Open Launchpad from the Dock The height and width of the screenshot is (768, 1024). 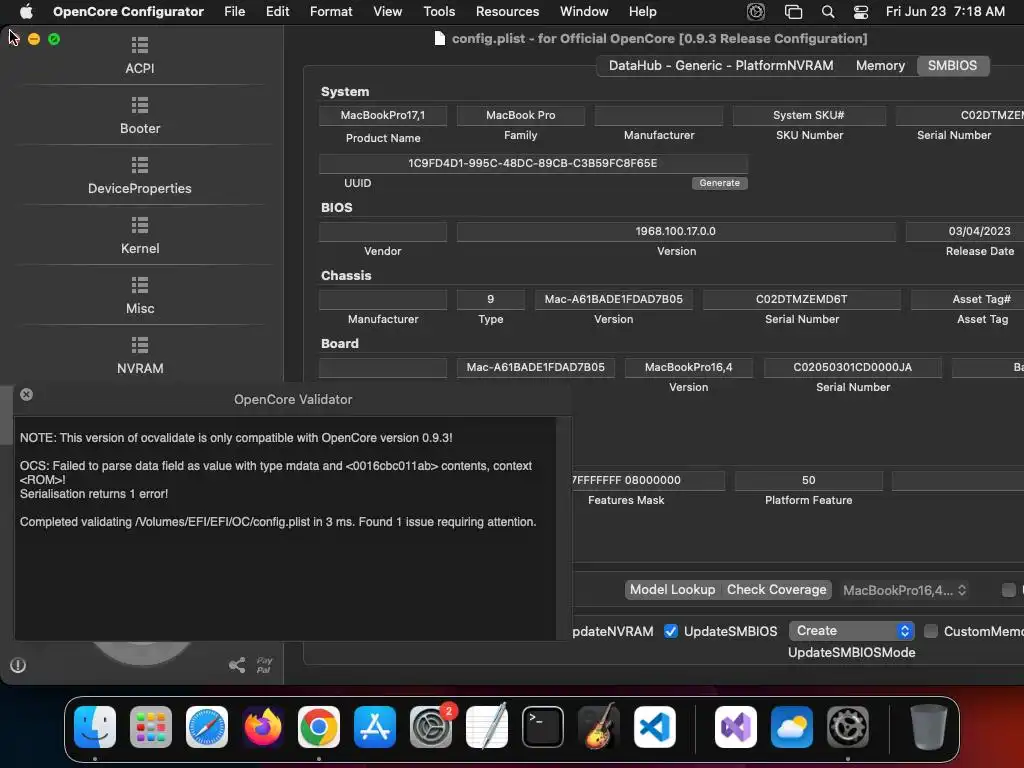click(x=151, y=727)
